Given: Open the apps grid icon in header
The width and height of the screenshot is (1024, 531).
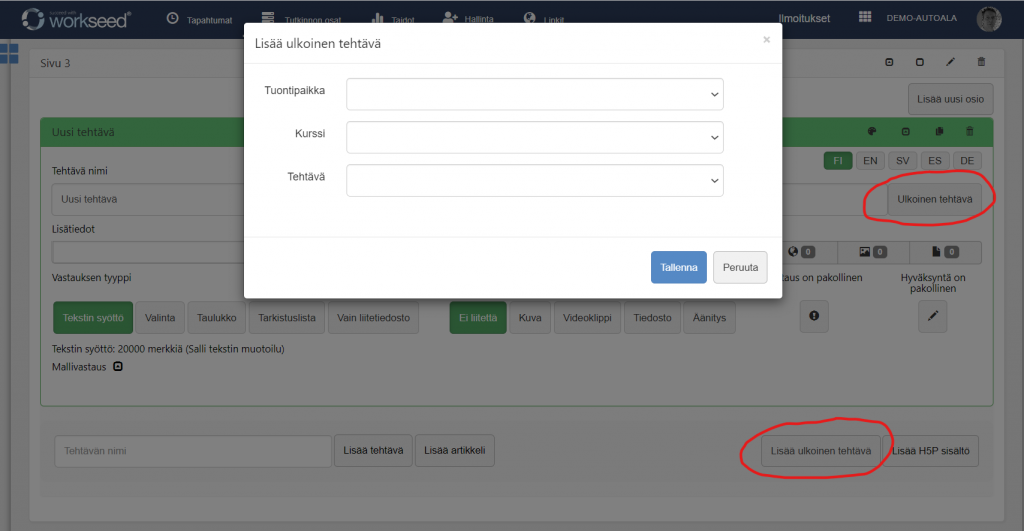Looking at the screenshot, I should pos(866,18).
